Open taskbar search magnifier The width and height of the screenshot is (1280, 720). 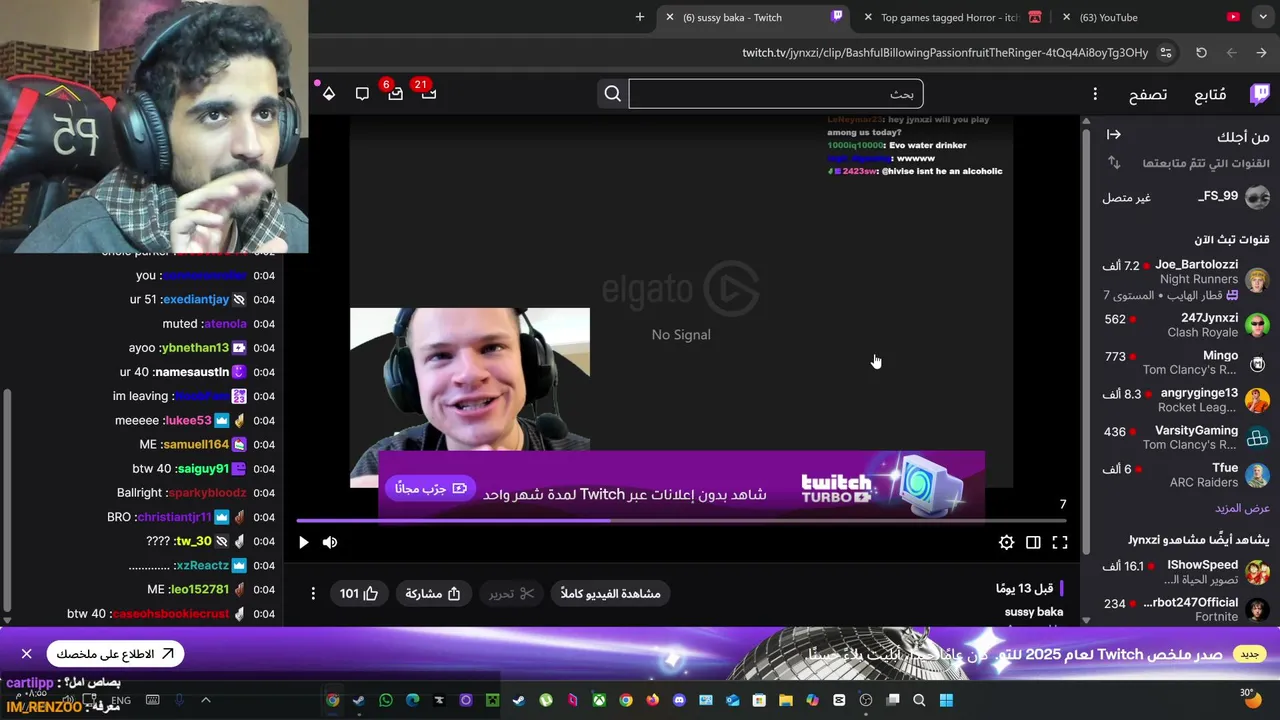(919, 700)
